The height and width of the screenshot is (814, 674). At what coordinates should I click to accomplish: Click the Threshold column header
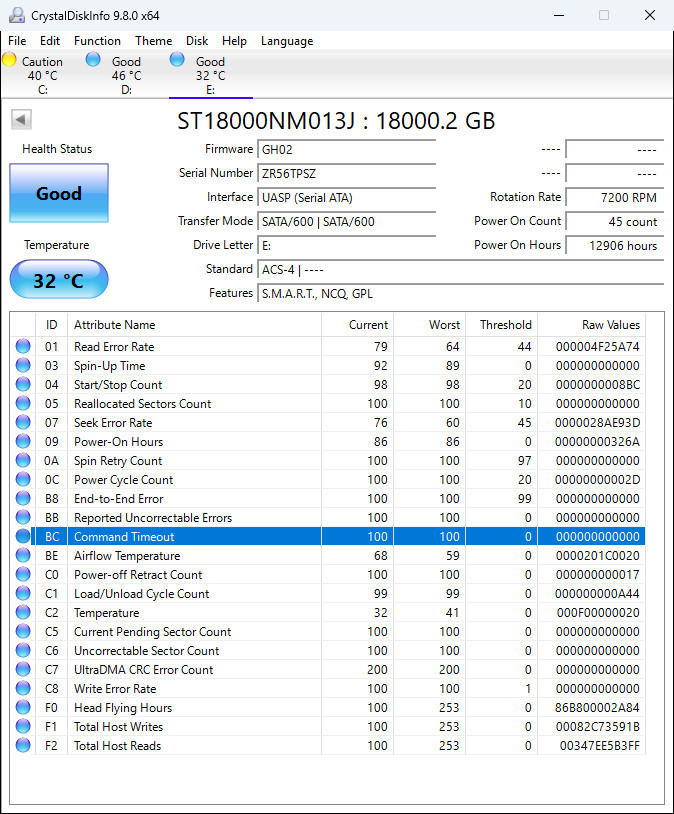click(502, 324)
